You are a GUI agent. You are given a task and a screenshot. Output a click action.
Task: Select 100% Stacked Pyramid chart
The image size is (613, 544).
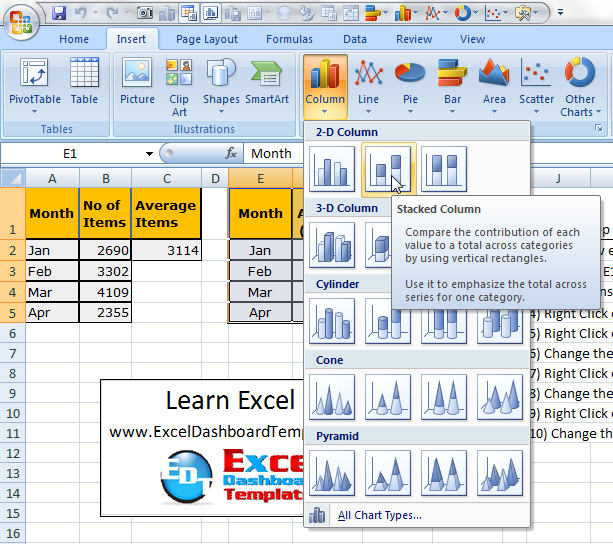pos(444,473)
